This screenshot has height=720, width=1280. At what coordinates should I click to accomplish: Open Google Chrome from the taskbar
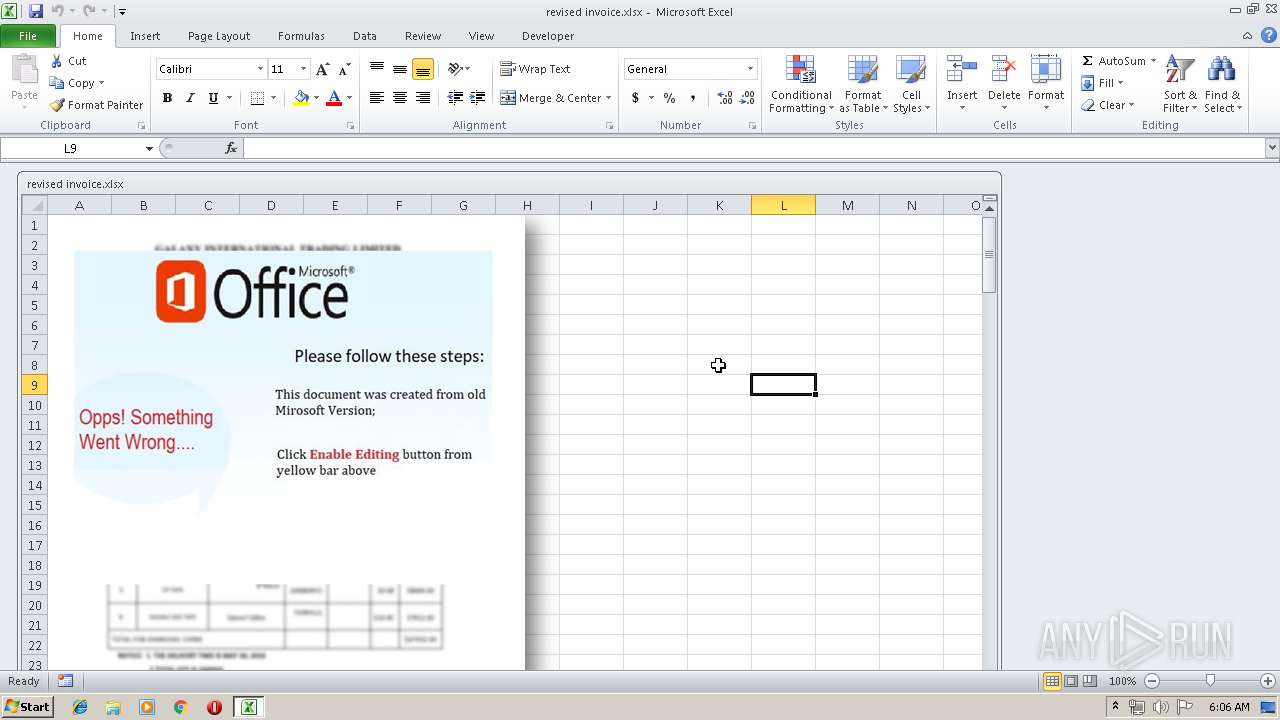(181, 707)
